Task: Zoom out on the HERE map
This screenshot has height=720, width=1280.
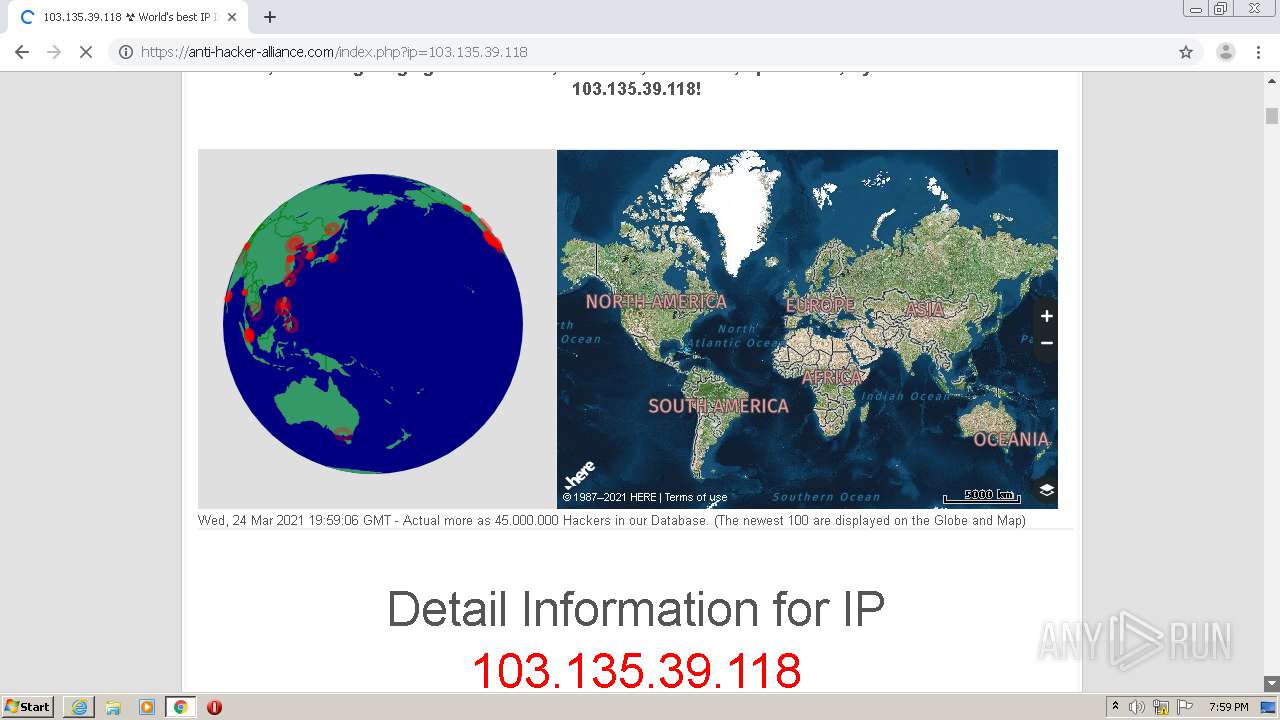Action: point(1046,343)
